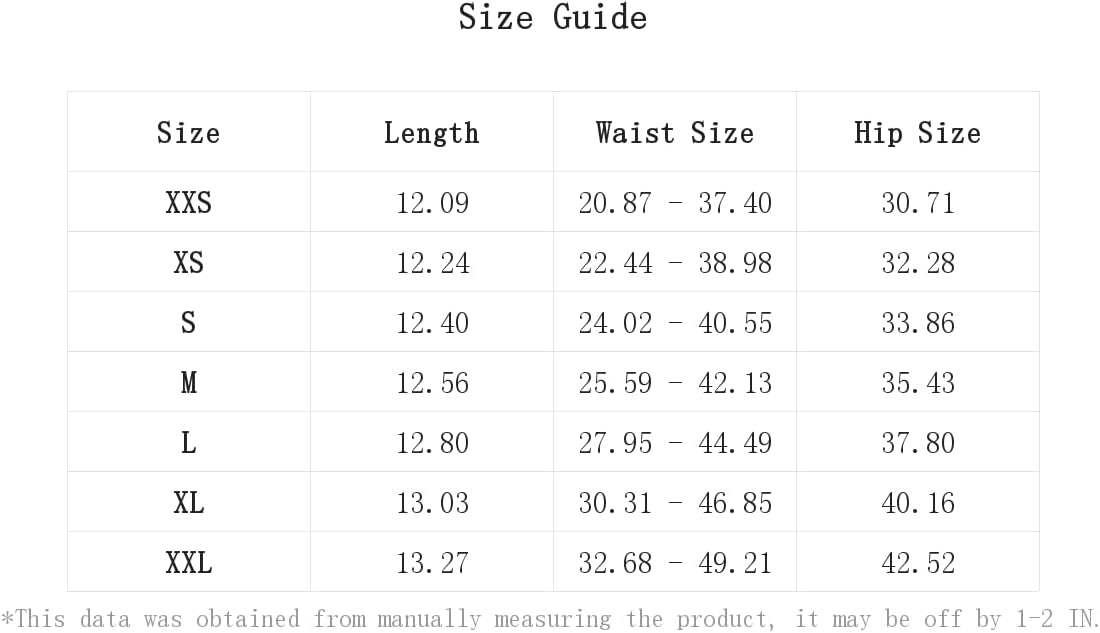Click waist range 32.68 - 49.21
The image size is (1100, 633).
coord(675,563)
